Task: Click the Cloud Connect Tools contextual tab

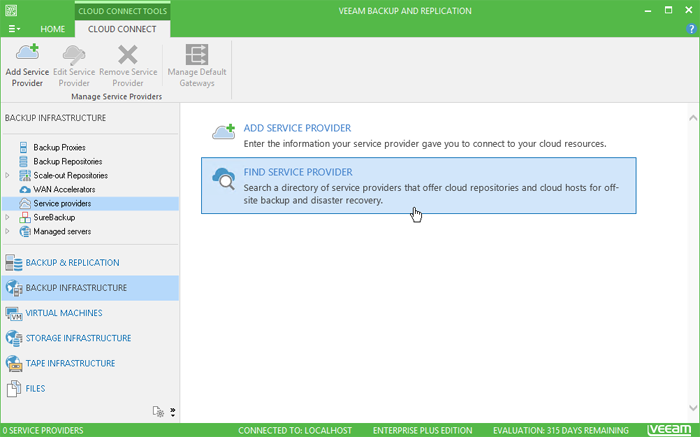Action: [x=122, y=11]
